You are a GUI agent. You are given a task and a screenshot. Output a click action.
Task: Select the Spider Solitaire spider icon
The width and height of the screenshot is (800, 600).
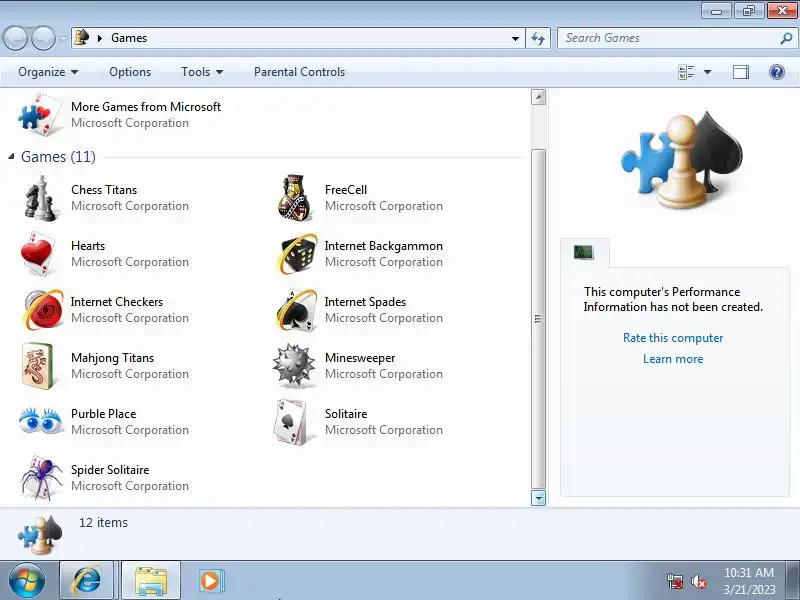point(41,478)
